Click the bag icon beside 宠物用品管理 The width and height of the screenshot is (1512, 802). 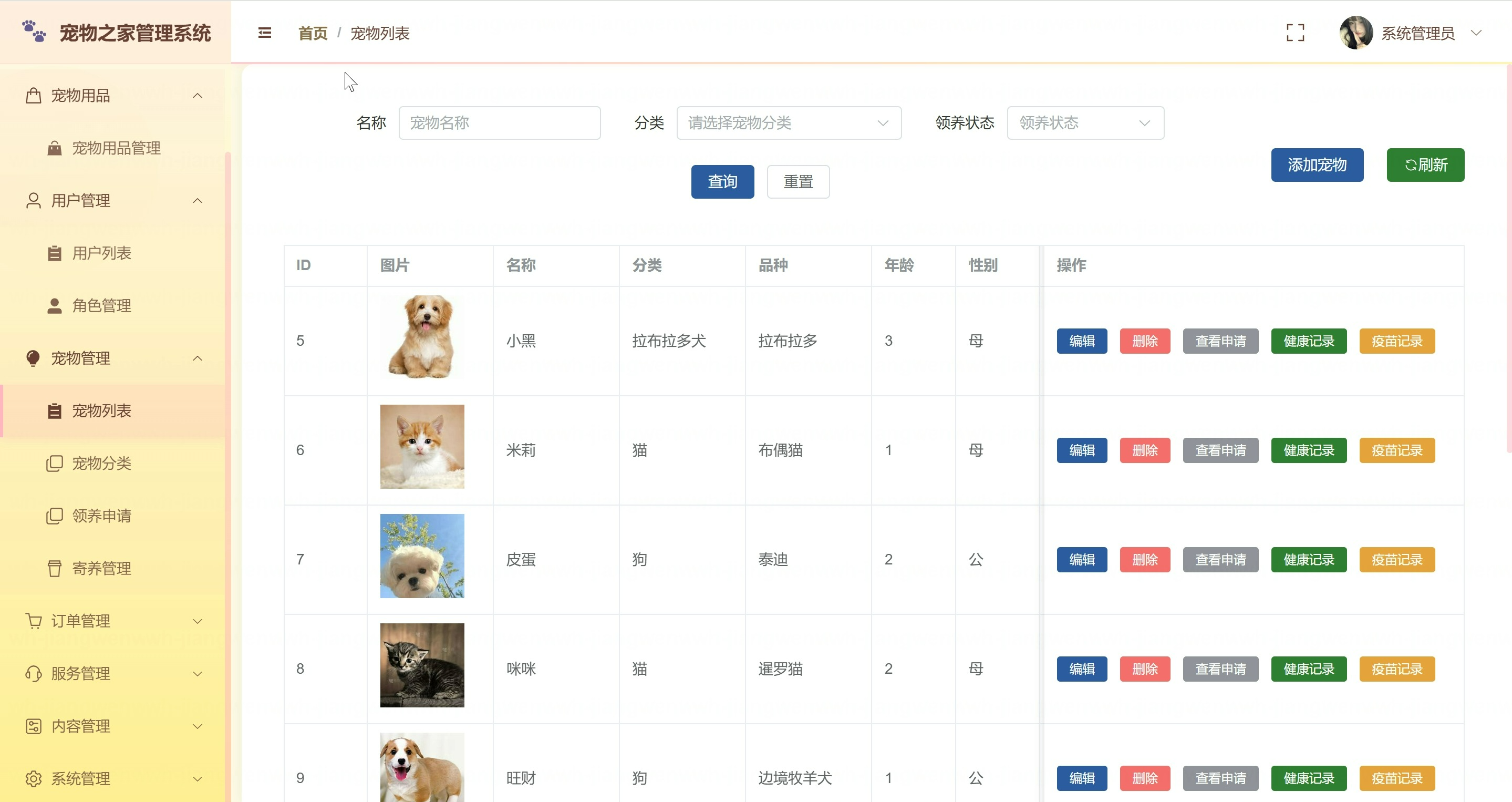[x=55, y=148]
